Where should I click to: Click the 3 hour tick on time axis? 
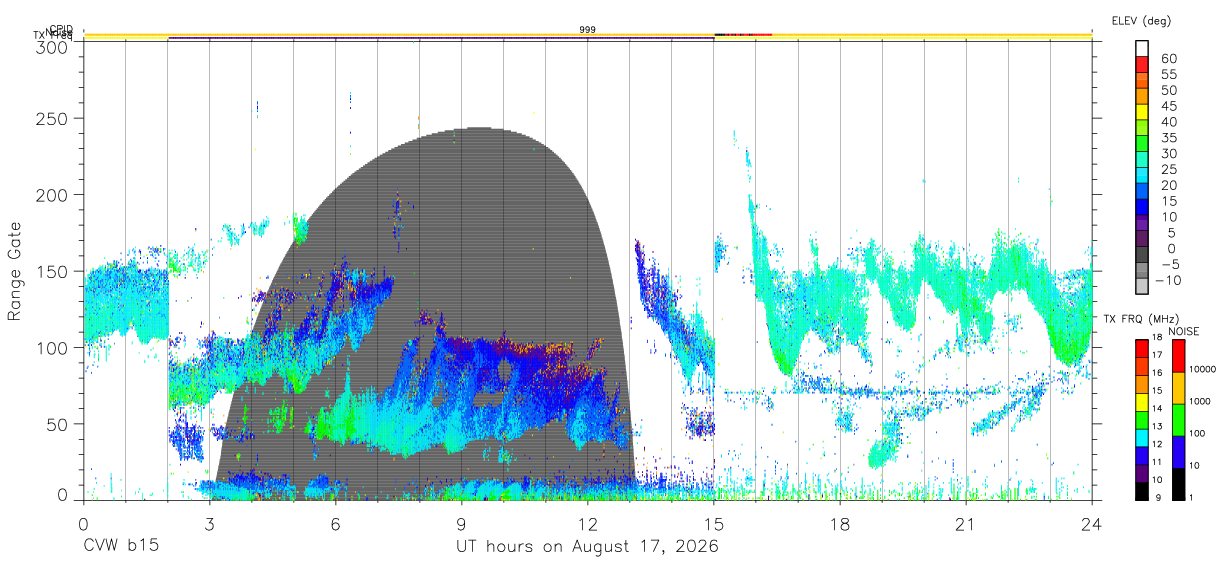[210, 524]
